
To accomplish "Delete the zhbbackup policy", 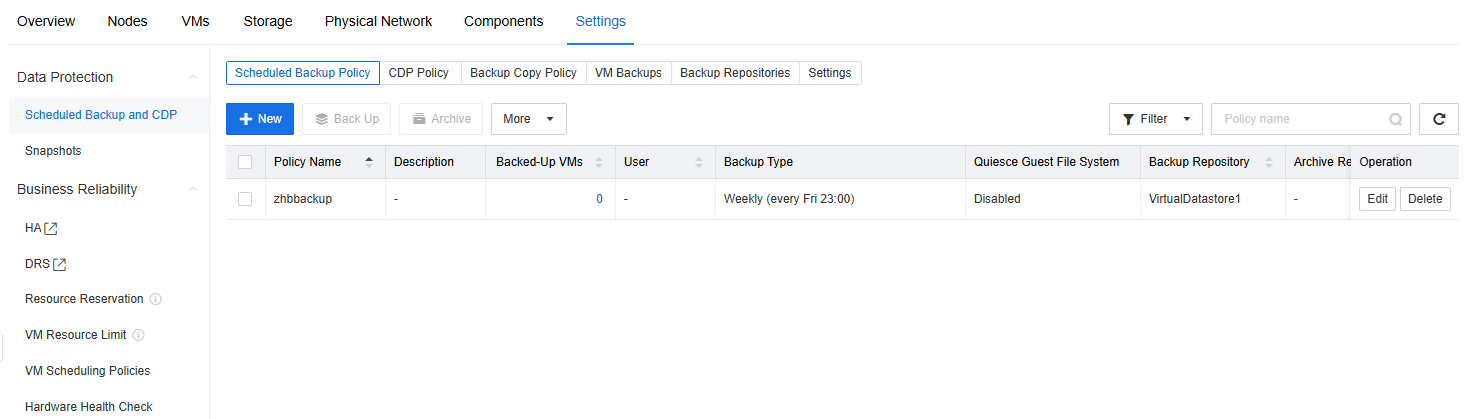I will 1425,199.
